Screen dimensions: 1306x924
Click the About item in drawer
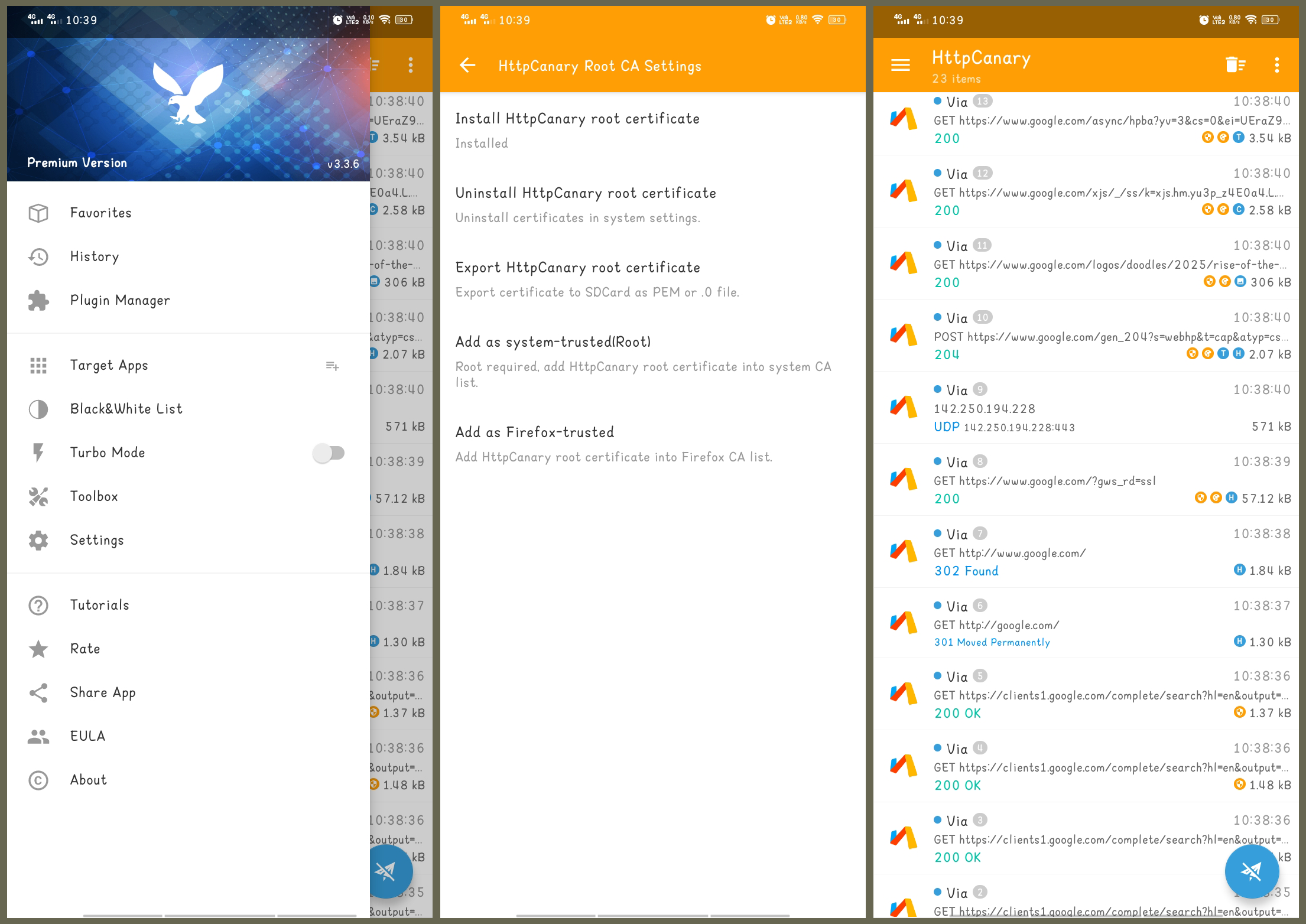(89, 780)
